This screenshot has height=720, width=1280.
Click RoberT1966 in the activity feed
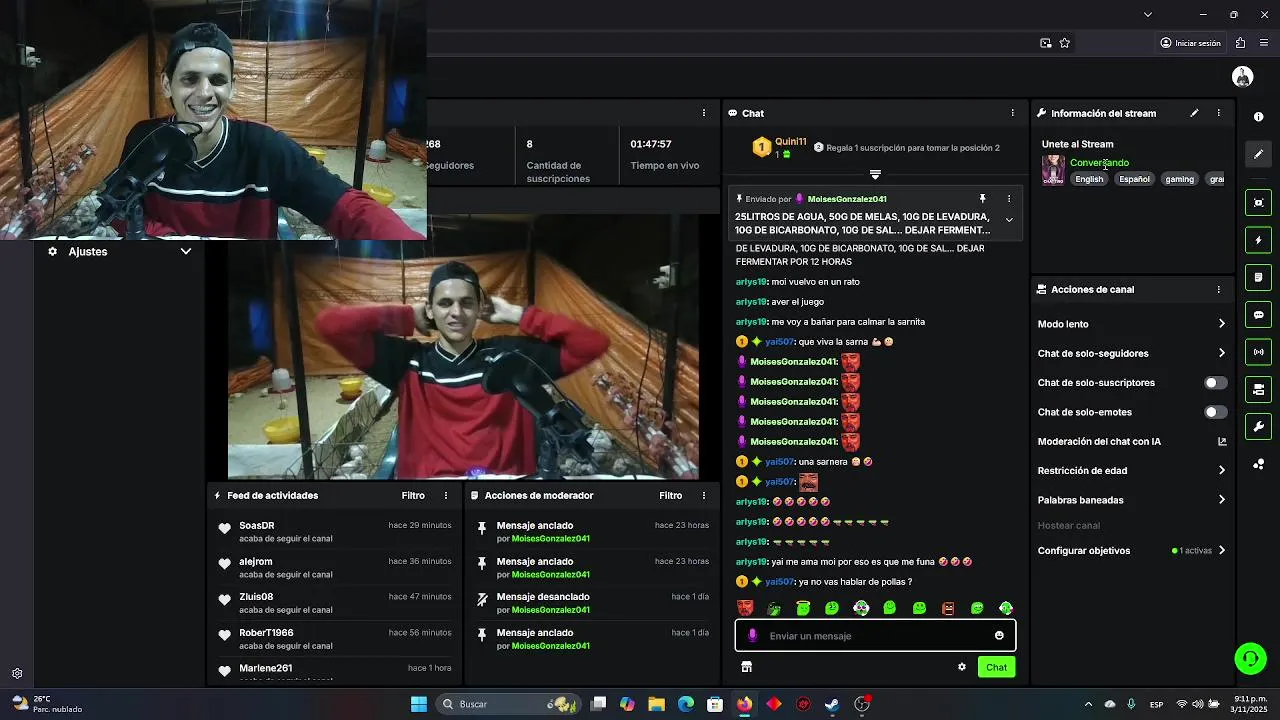[266, 633]
